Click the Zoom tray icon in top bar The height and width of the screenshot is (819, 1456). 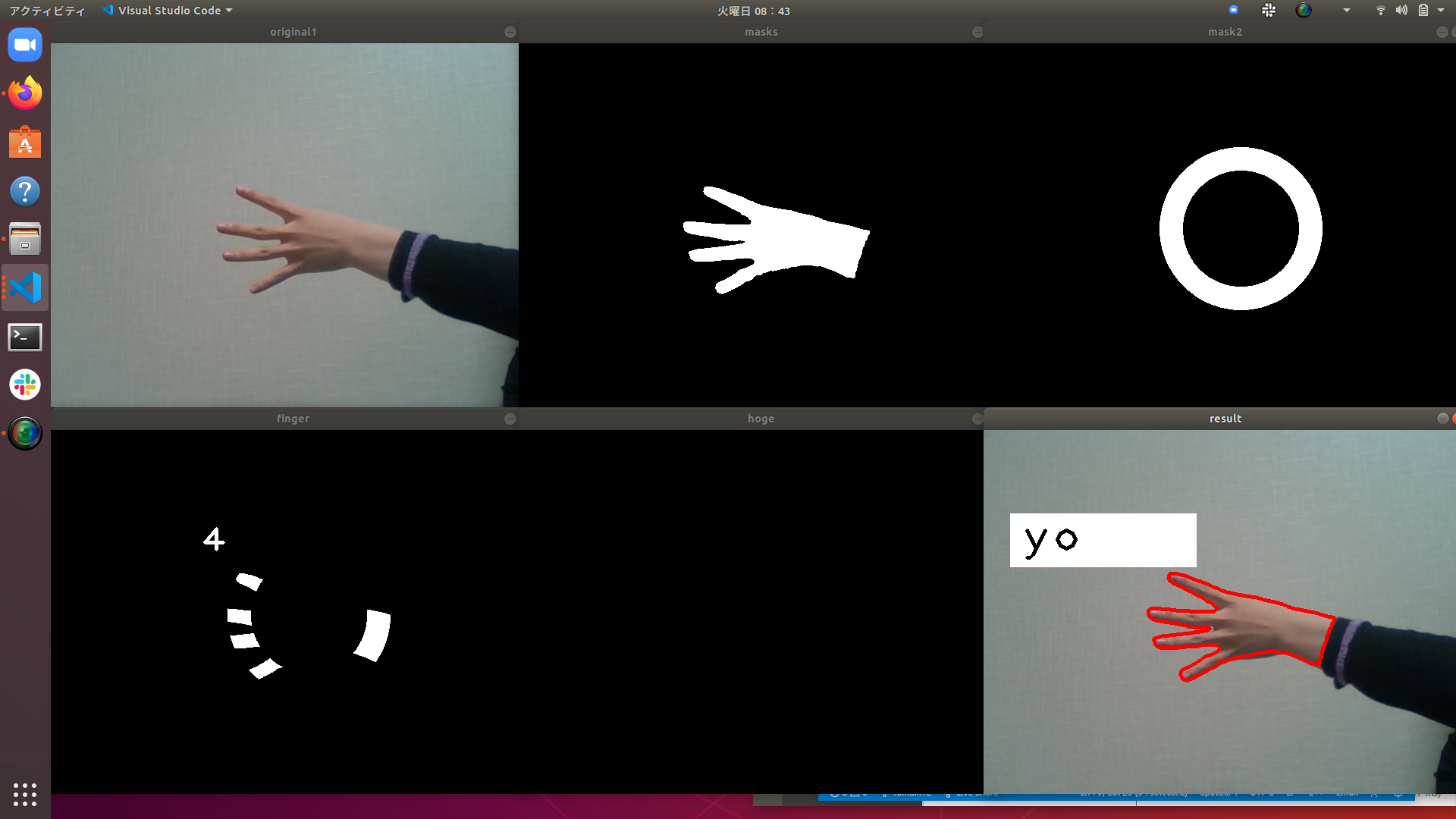pos(1234,11)
